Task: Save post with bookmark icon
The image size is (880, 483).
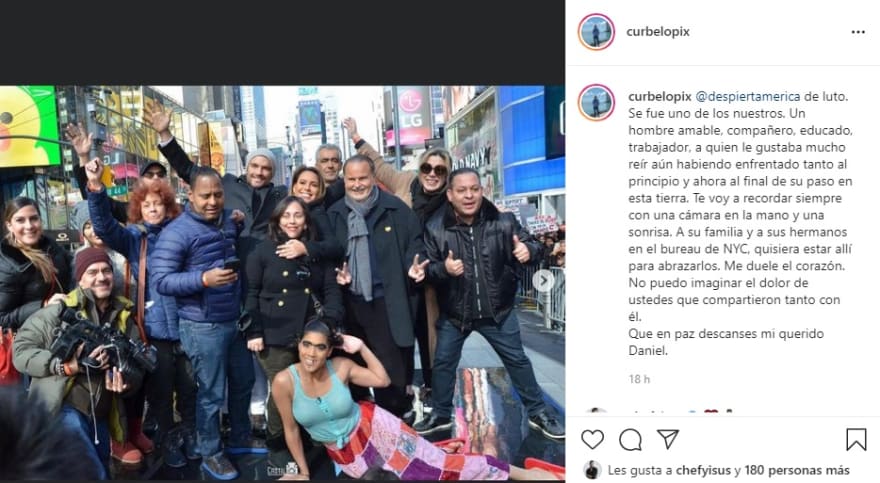Action: [856, 440]
